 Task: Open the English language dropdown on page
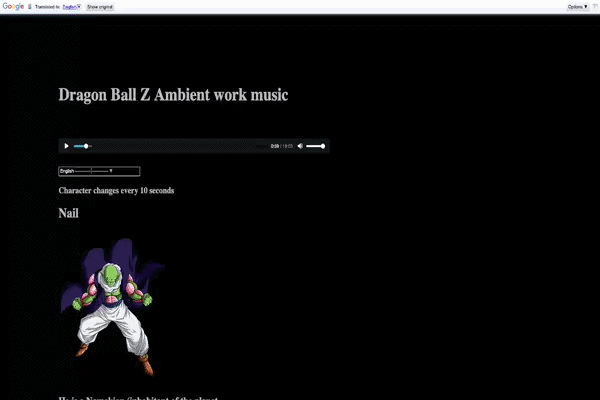(x=99, y=171)
